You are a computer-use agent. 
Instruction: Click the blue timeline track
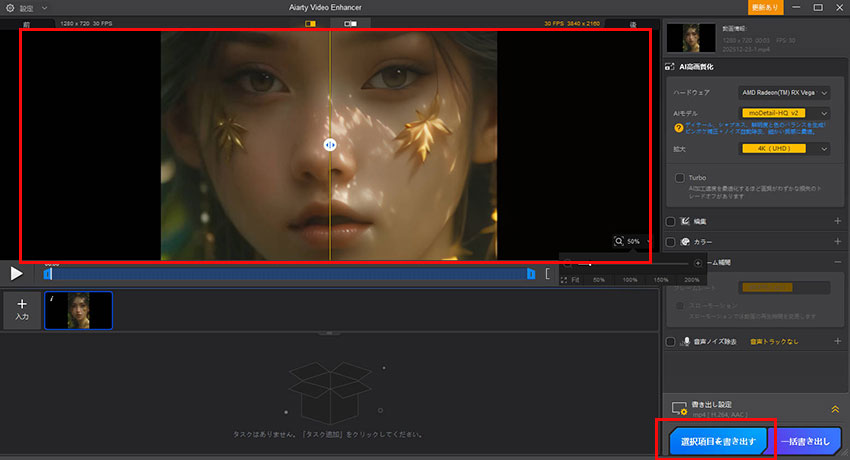click(289, 274)
